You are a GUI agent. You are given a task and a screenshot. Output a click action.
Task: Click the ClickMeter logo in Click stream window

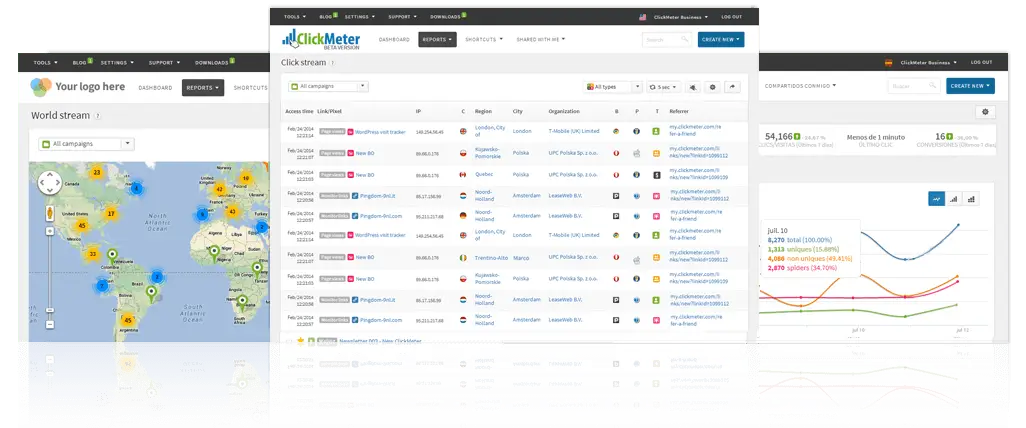(x=320, y=39)
